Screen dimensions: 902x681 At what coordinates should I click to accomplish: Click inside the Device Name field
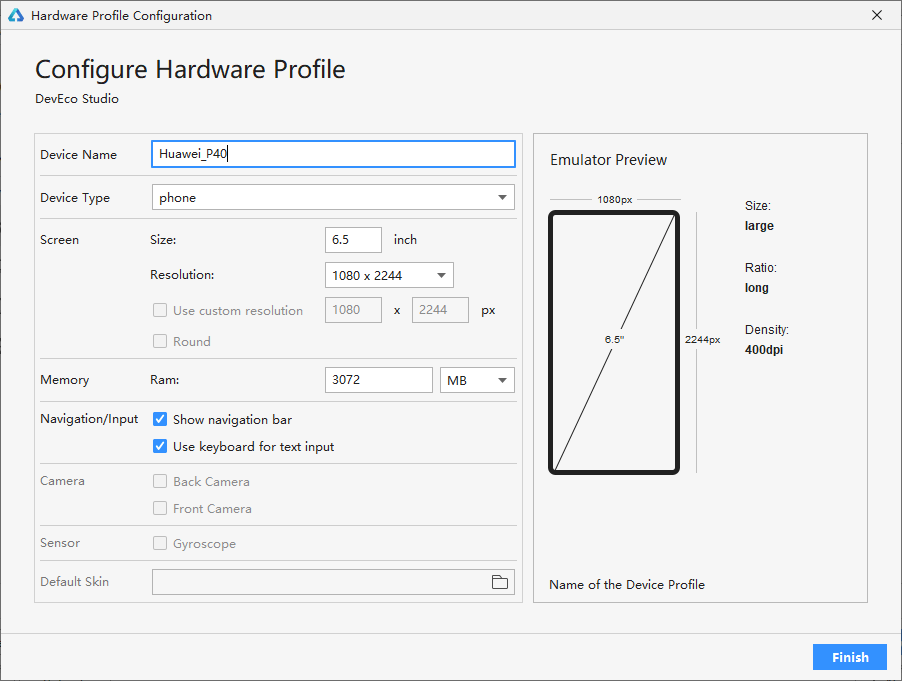point(333,154)
